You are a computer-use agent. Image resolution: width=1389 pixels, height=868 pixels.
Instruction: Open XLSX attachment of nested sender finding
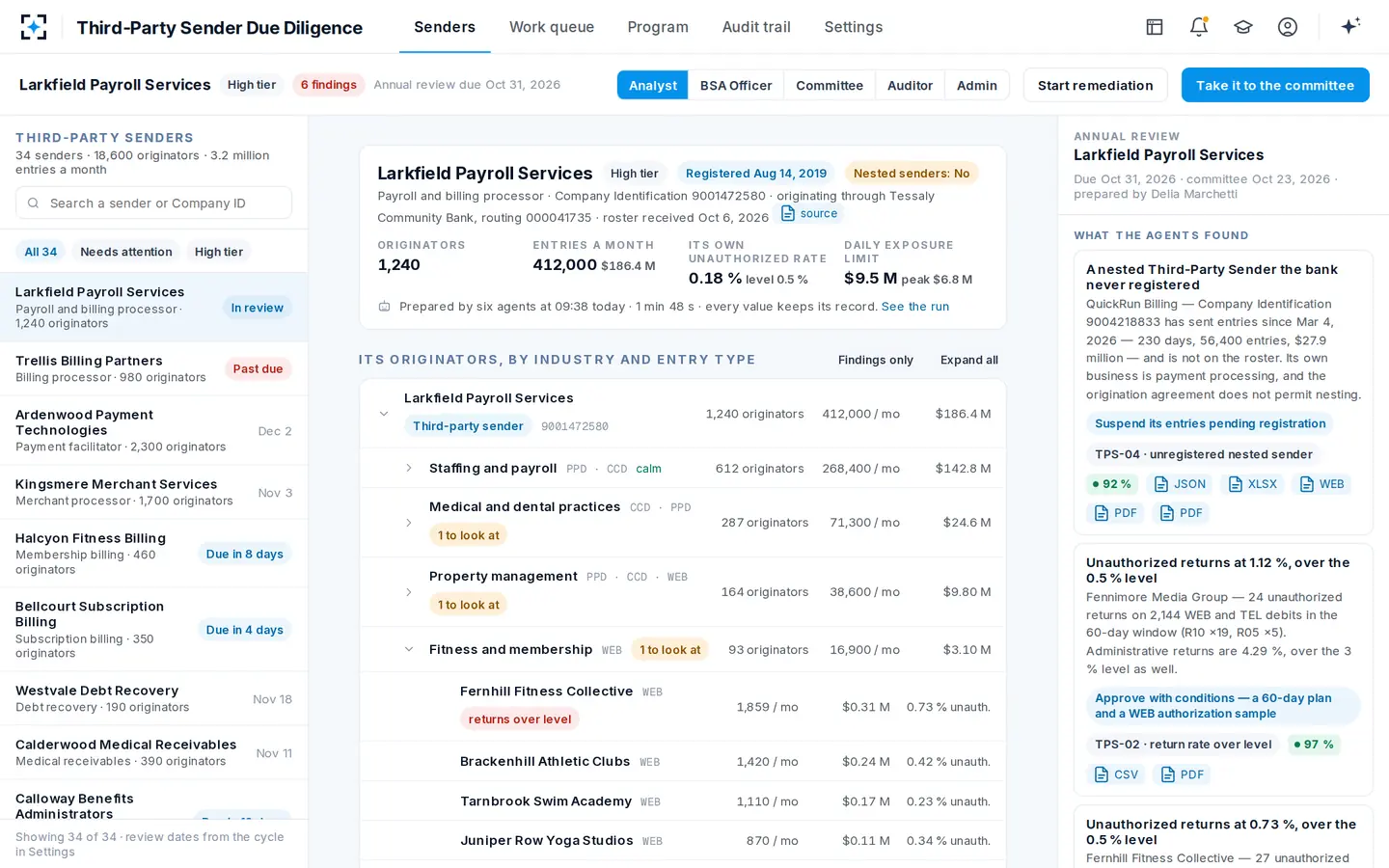(x=1252, y=484)
